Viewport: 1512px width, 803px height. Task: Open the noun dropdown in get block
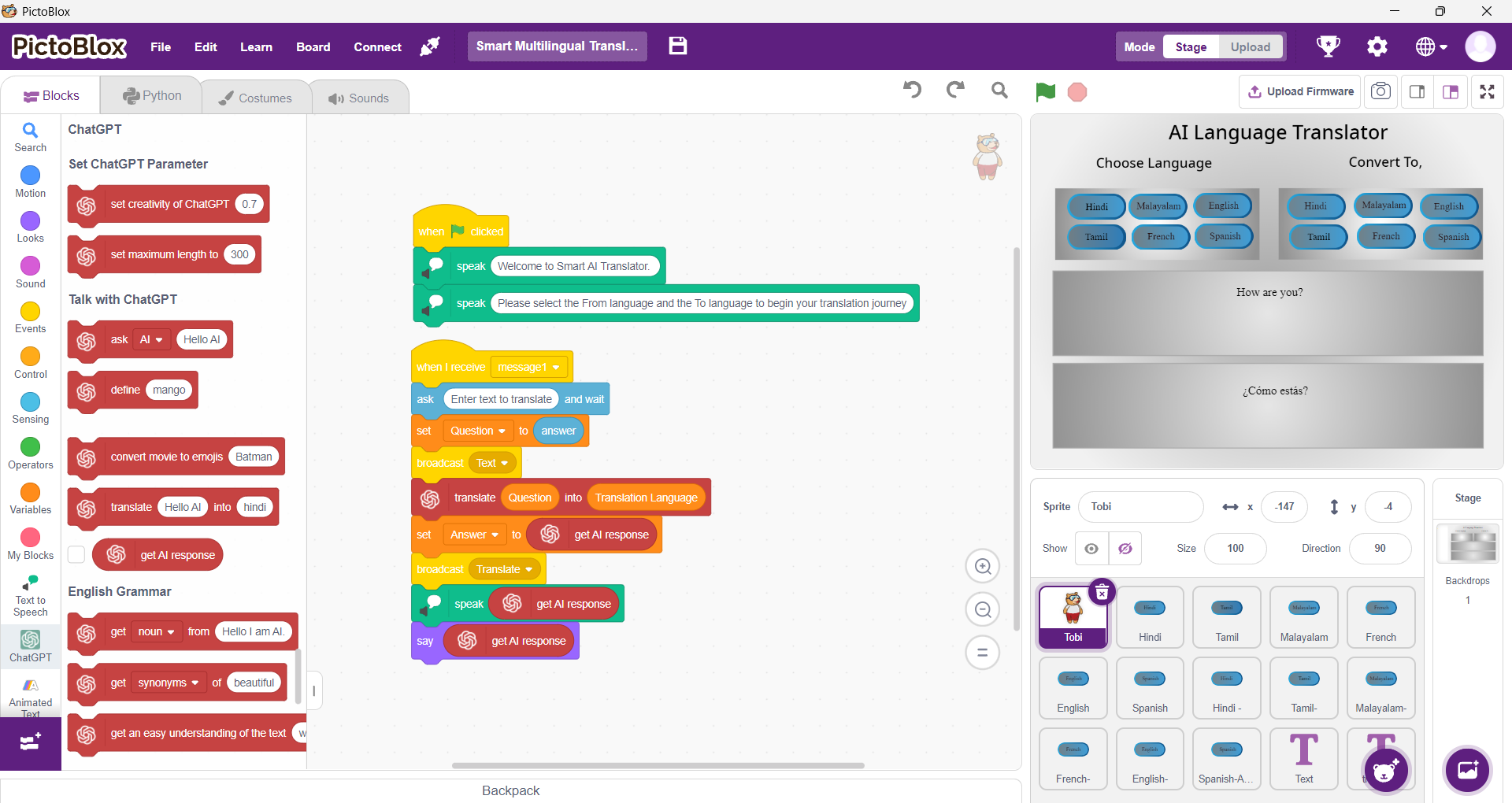156,631
